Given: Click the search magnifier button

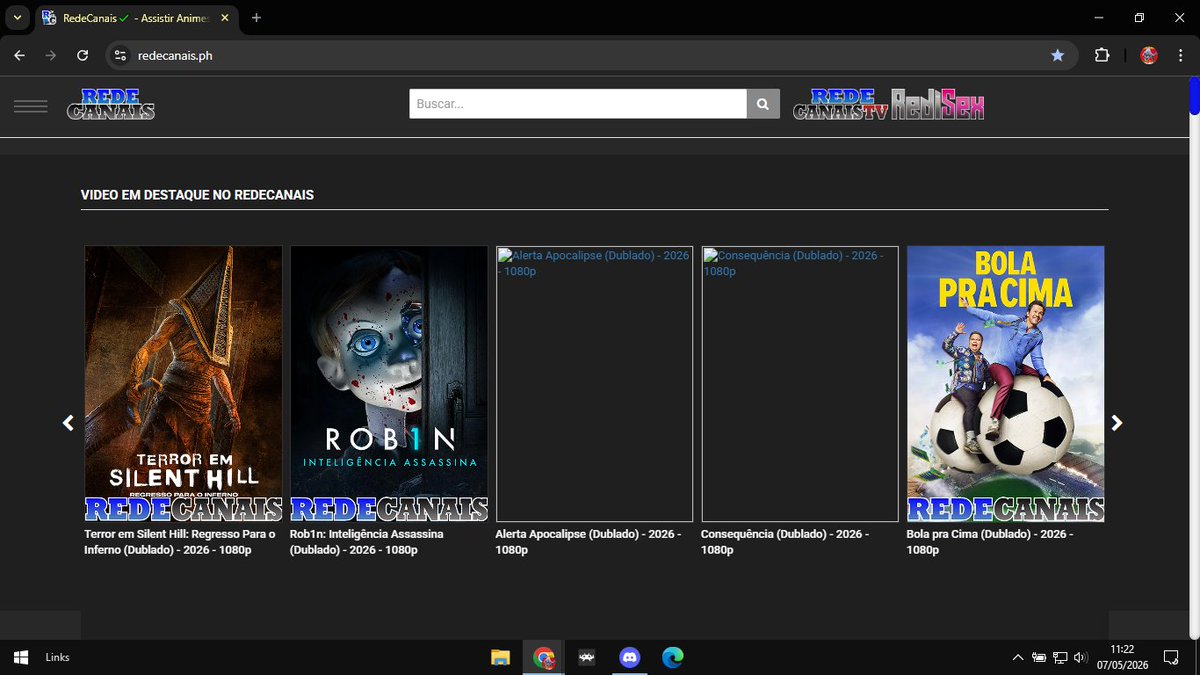Looking at the screenshot, I should 763,104.
